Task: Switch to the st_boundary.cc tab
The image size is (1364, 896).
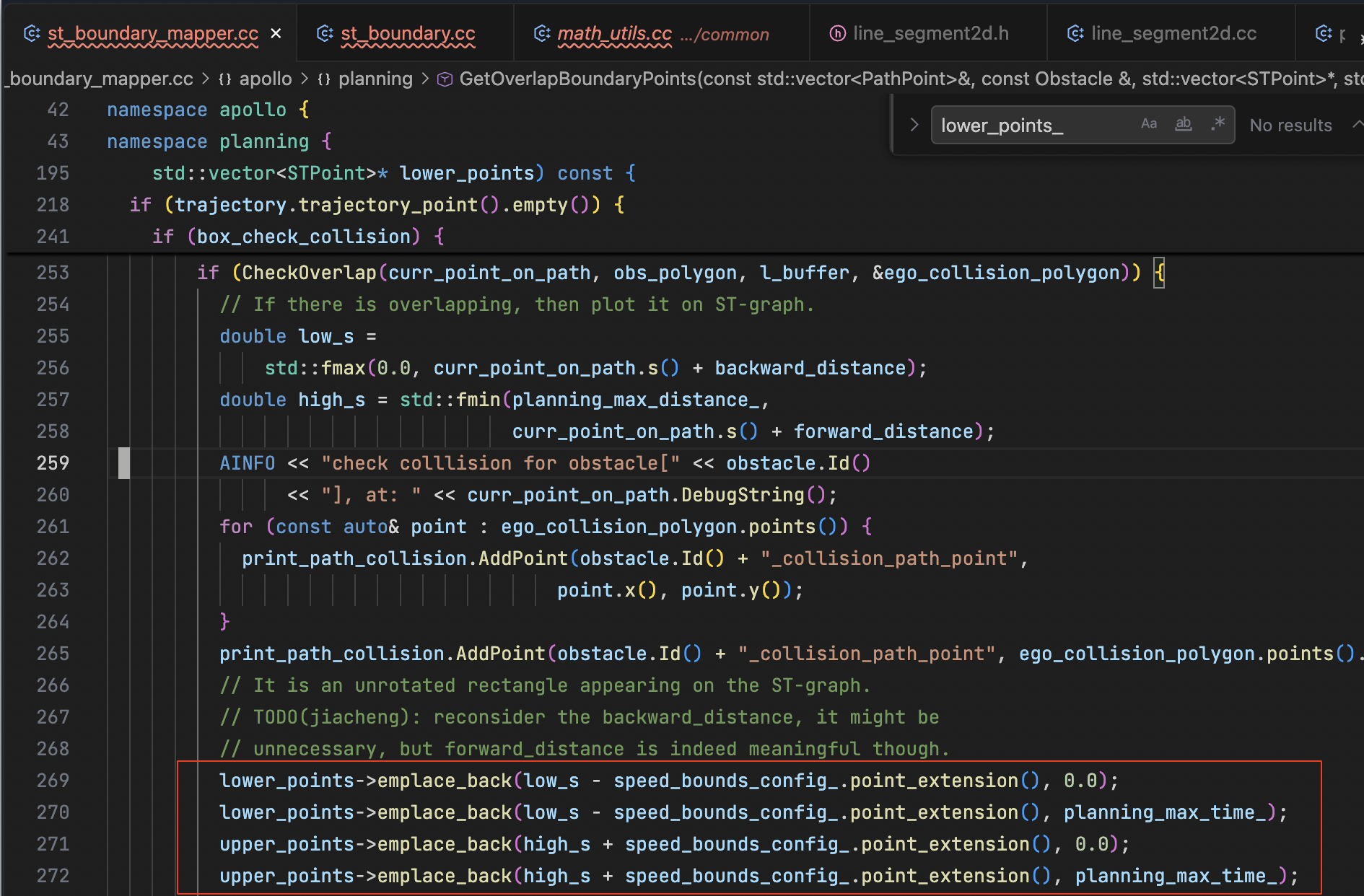Action: pyautogui.click(x=408, y=34)
